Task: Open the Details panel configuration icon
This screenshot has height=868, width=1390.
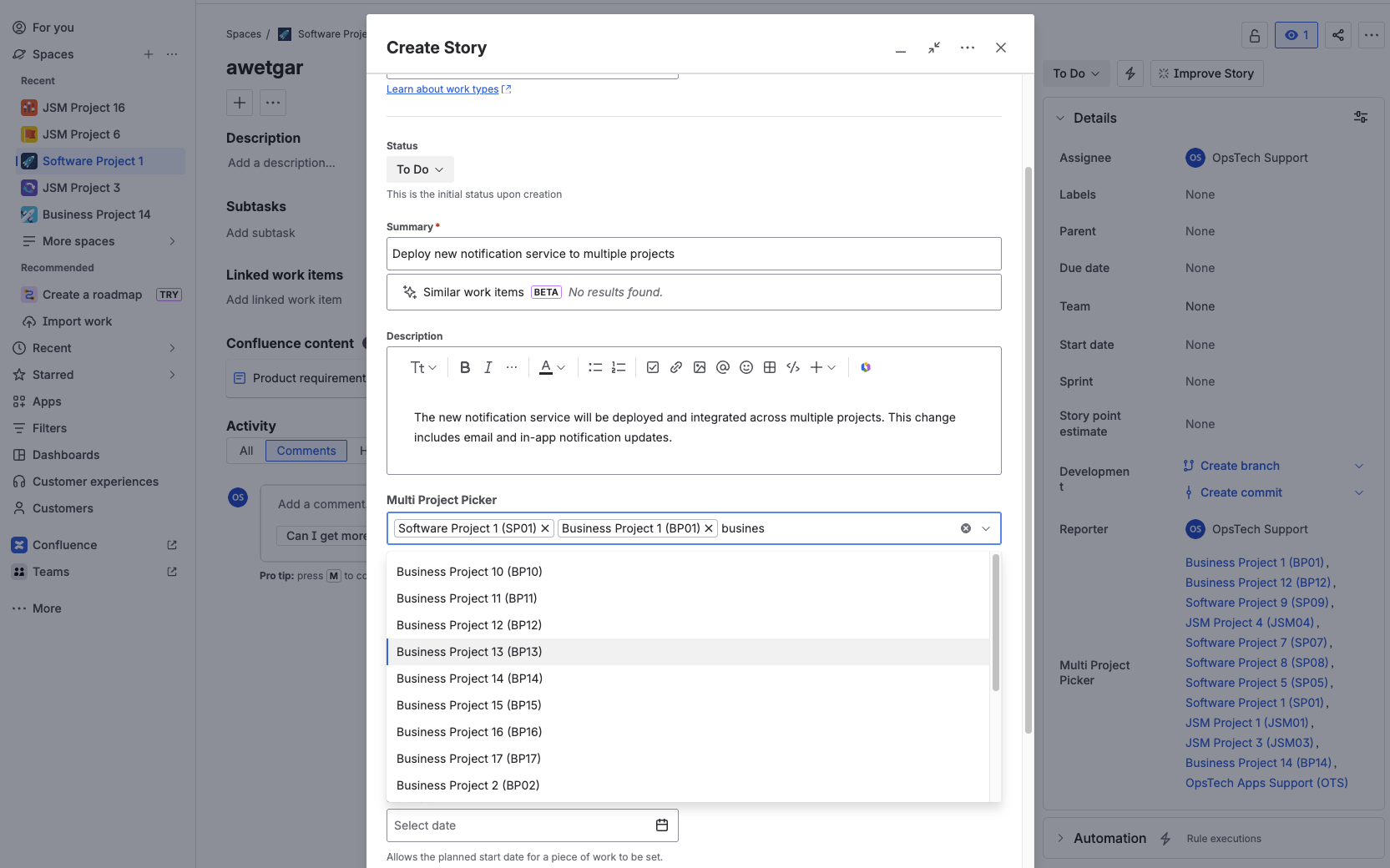Action: [1360, 117]
